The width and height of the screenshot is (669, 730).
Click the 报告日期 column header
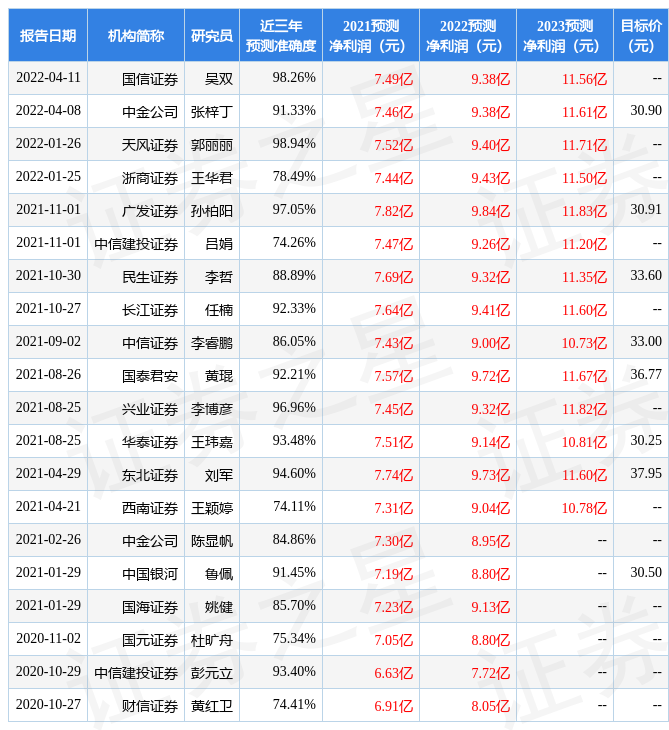tap(48, 35)
